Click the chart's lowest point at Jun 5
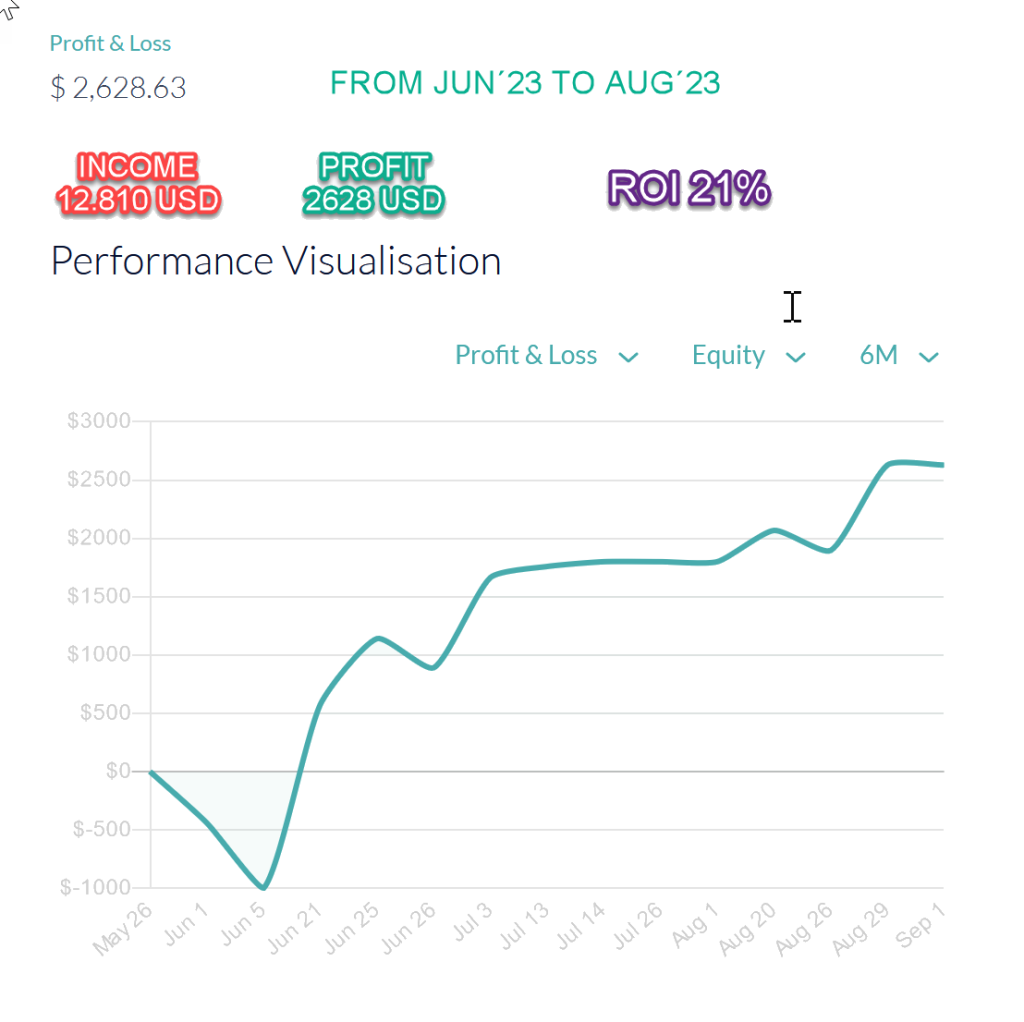Screen dimensions: 1024x1022 click(x=263, y=887)
